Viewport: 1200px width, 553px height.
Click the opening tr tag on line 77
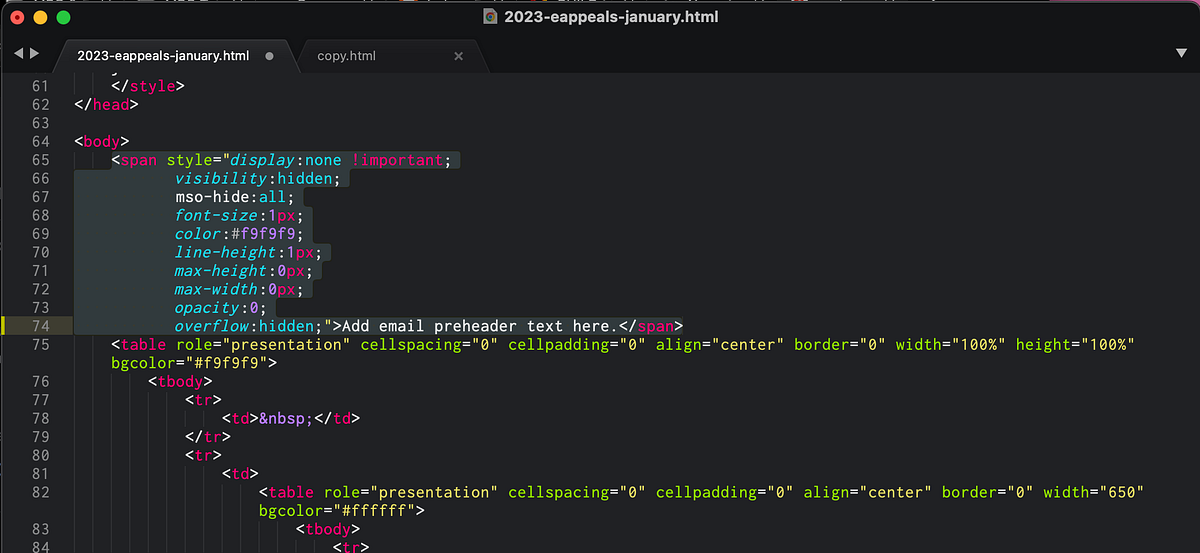pyautogui.click(x=203, y=400)
